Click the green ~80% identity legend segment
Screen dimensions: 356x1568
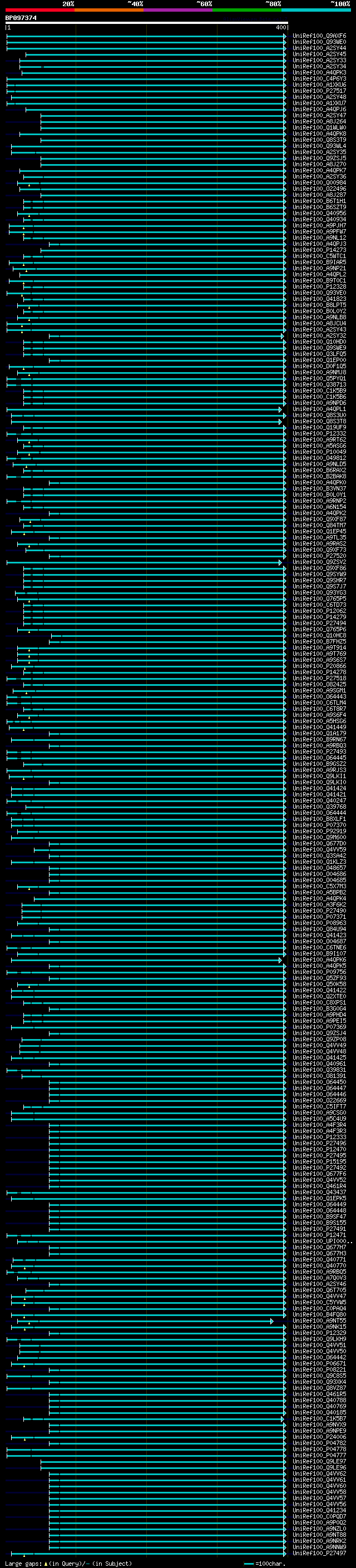[x=247, y=10]
